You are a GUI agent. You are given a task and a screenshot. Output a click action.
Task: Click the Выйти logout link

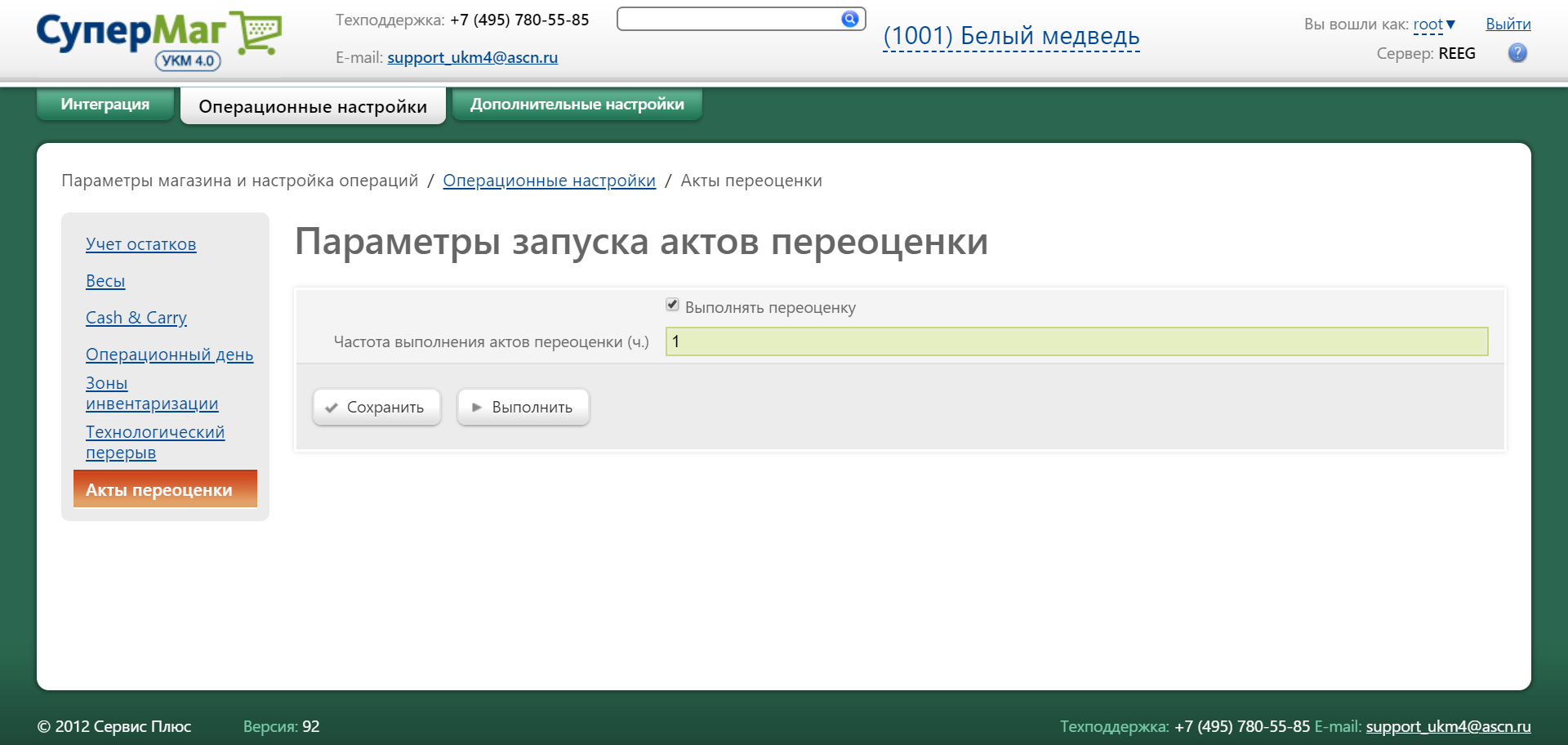(1508, 25)
